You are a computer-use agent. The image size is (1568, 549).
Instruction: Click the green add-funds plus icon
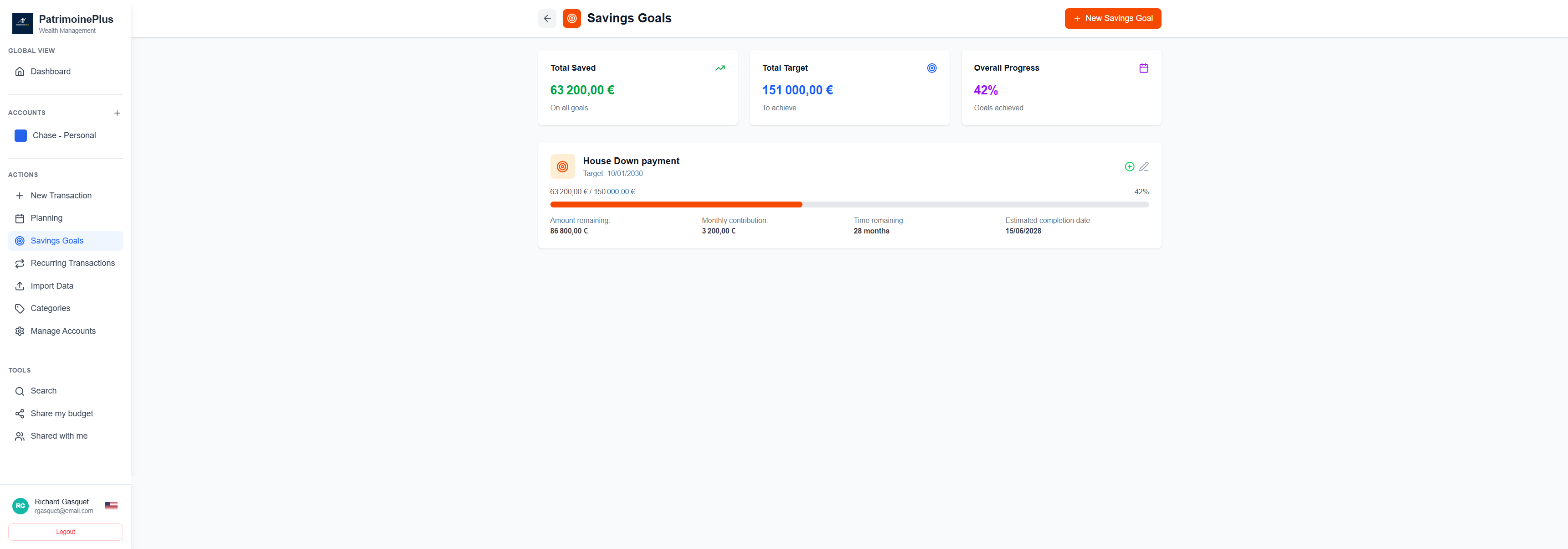[1129, 166]
